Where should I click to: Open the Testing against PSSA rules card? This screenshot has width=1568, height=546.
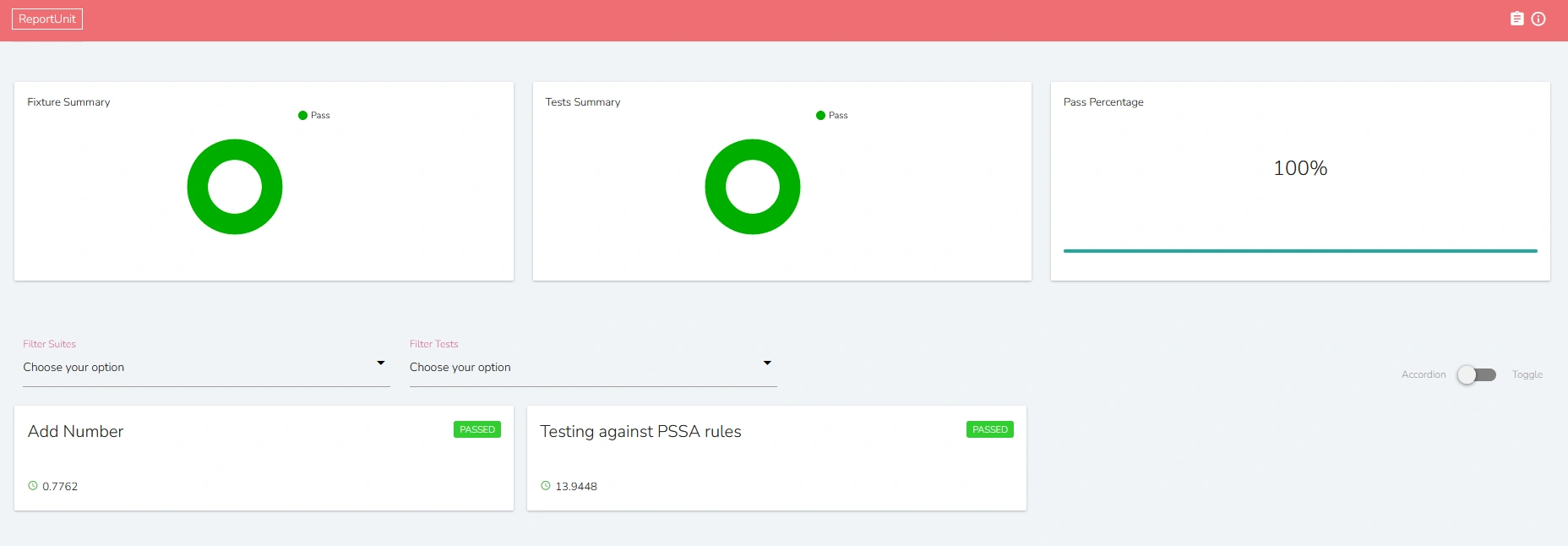point(776,458)
